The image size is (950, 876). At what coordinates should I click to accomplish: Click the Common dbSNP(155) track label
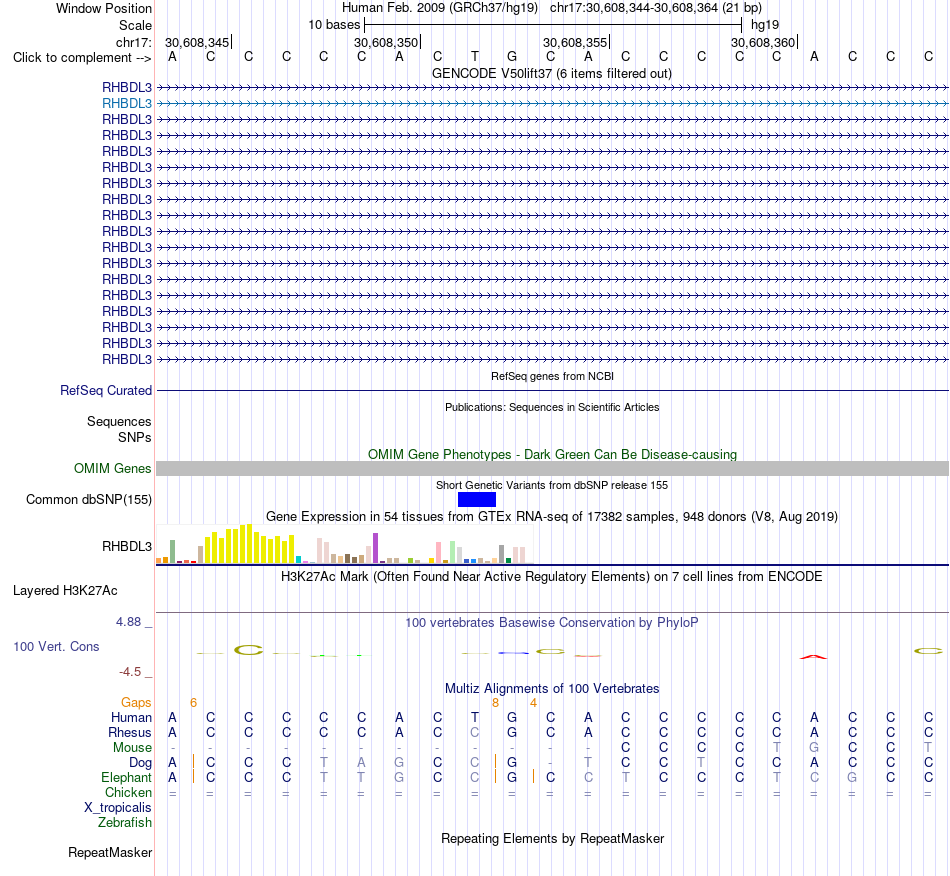click(x=88, y=500)
